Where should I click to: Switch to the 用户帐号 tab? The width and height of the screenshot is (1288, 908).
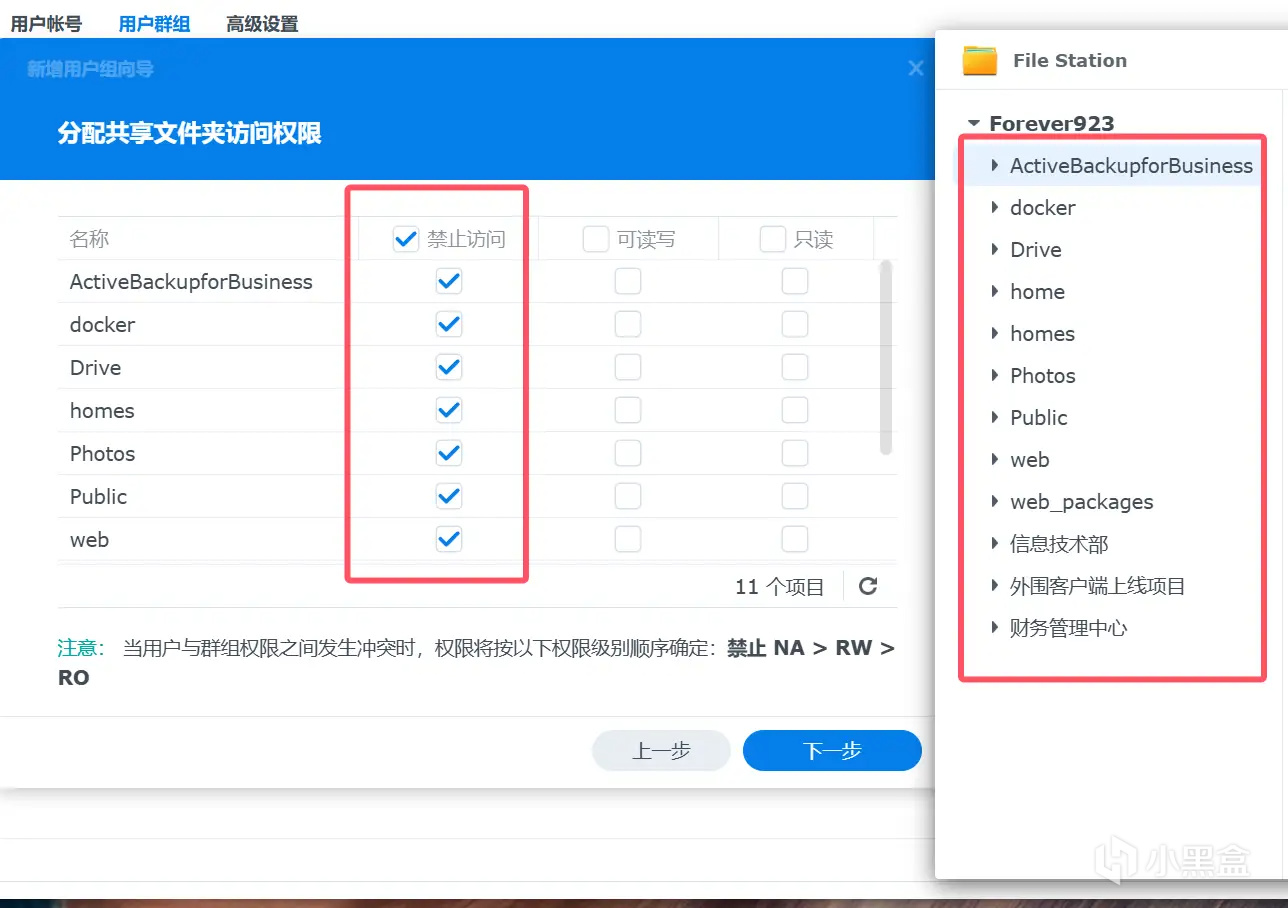[x=46, y=23]
